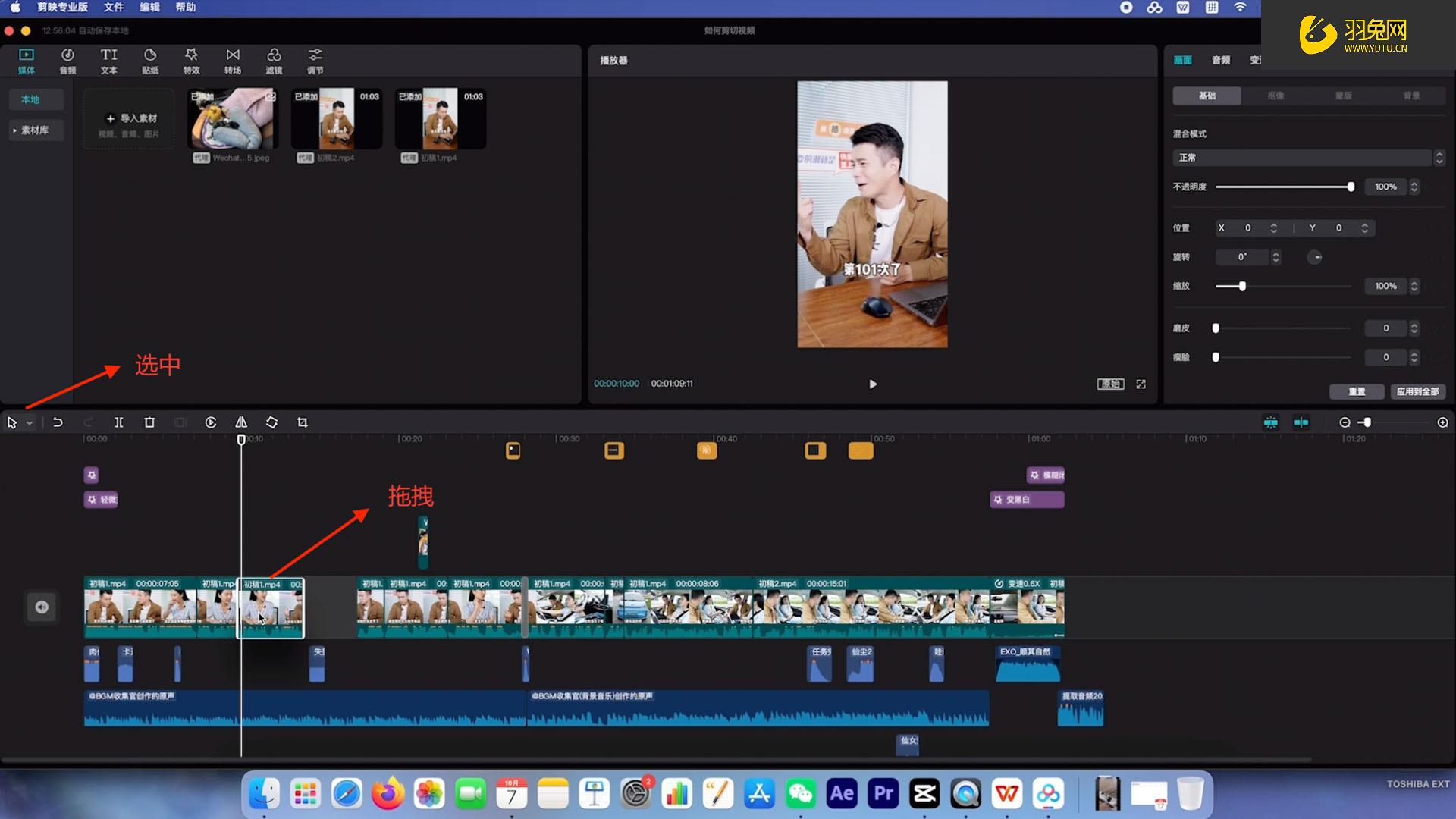The width and height of the screenshot is (1456, 819).
Task: Open the 混合模式 blend mode dropdown 正常
Action: pyautogui.click(x=1308, y=158)
